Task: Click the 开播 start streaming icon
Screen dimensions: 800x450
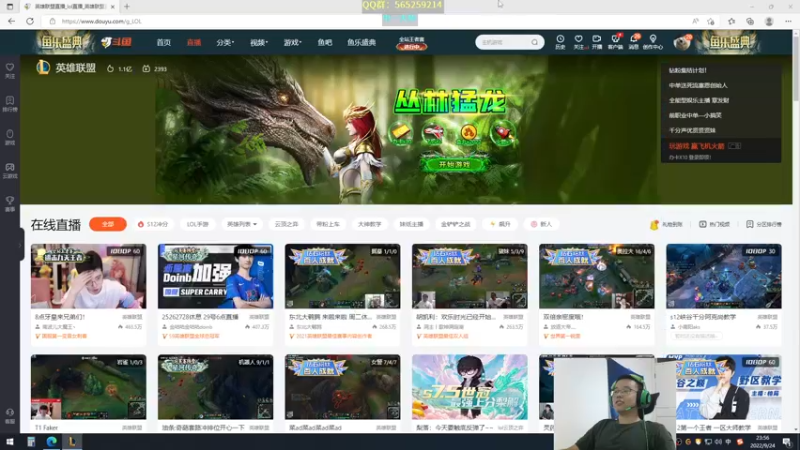Action: [596, 42]
